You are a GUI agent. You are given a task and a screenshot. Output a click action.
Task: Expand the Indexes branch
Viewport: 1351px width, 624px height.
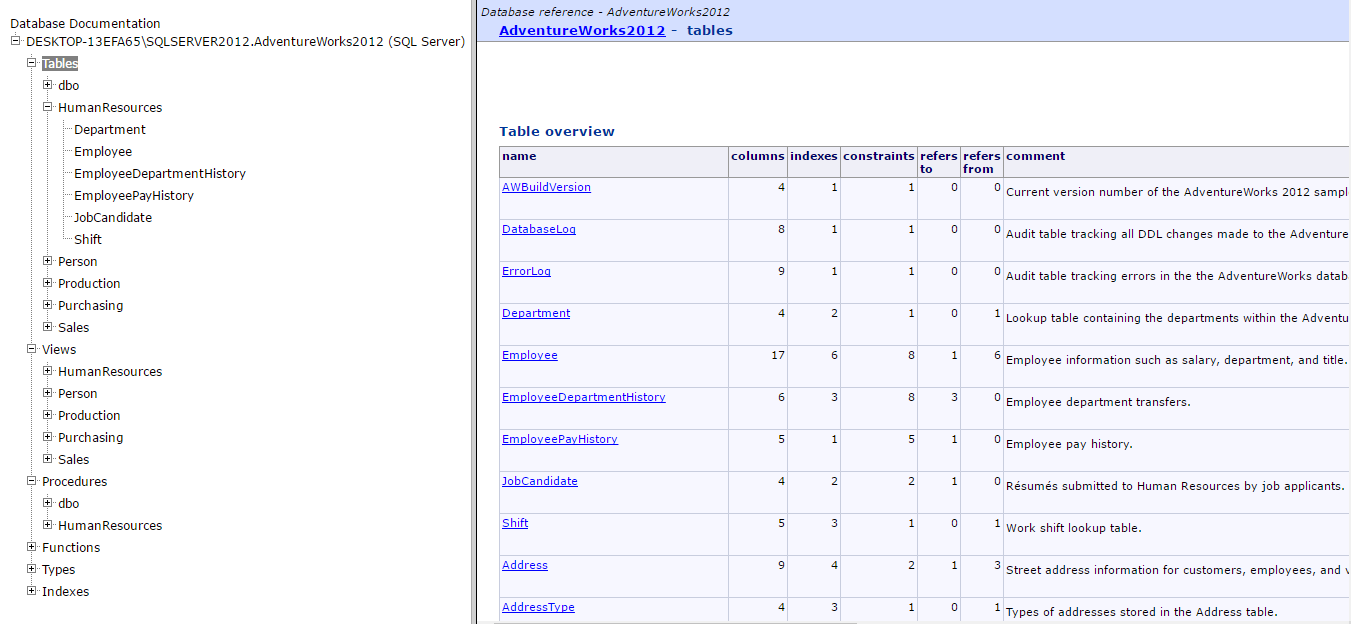[x=32, y=591]
